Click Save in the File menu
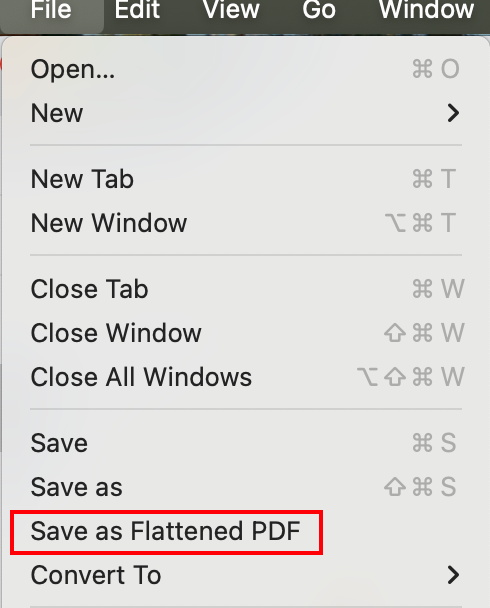Viewport: 490px width, 608px height. pos(246,443)
